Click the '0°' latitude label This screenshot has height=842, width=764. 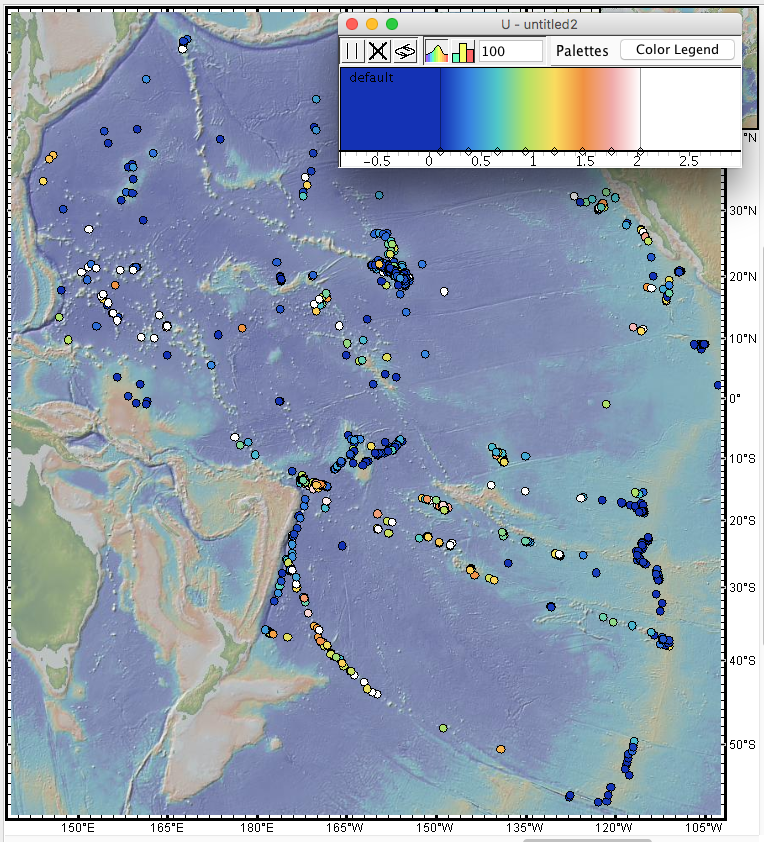pos(735,398)
